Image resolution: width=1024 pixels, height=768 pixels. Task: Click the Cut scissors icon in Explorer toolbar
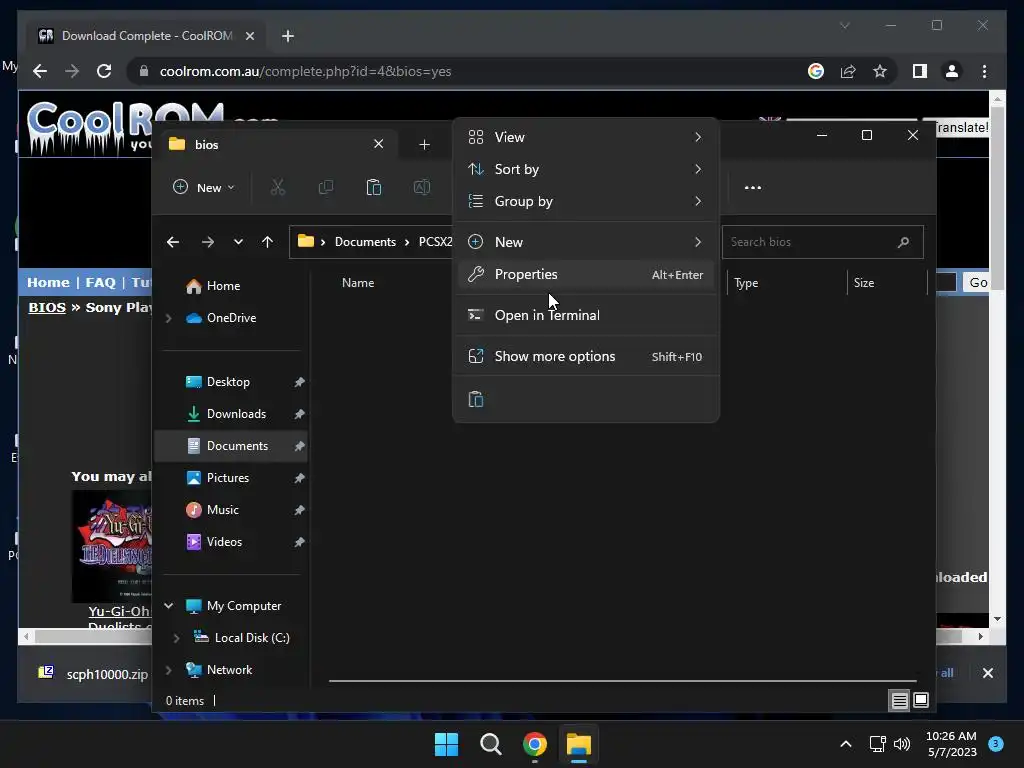click(278, 187)
